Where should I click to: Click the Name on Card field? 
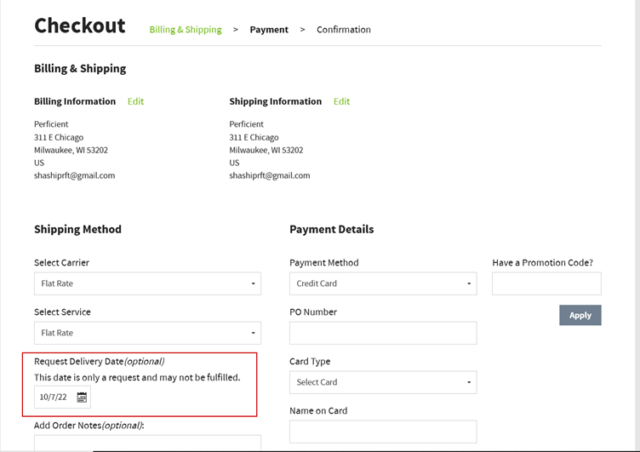click(383, 432)
